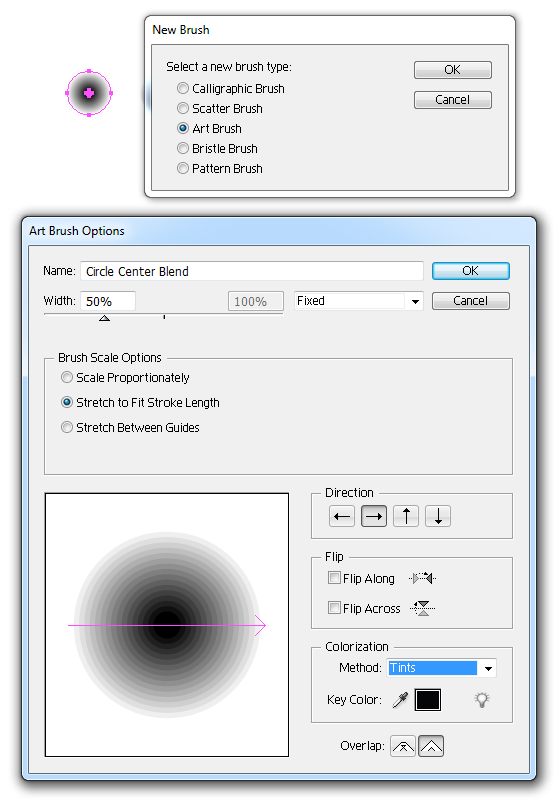This screenshot has width=559, height=803.
Task: Click the Method label text
Action: click(x=360, y=668)
